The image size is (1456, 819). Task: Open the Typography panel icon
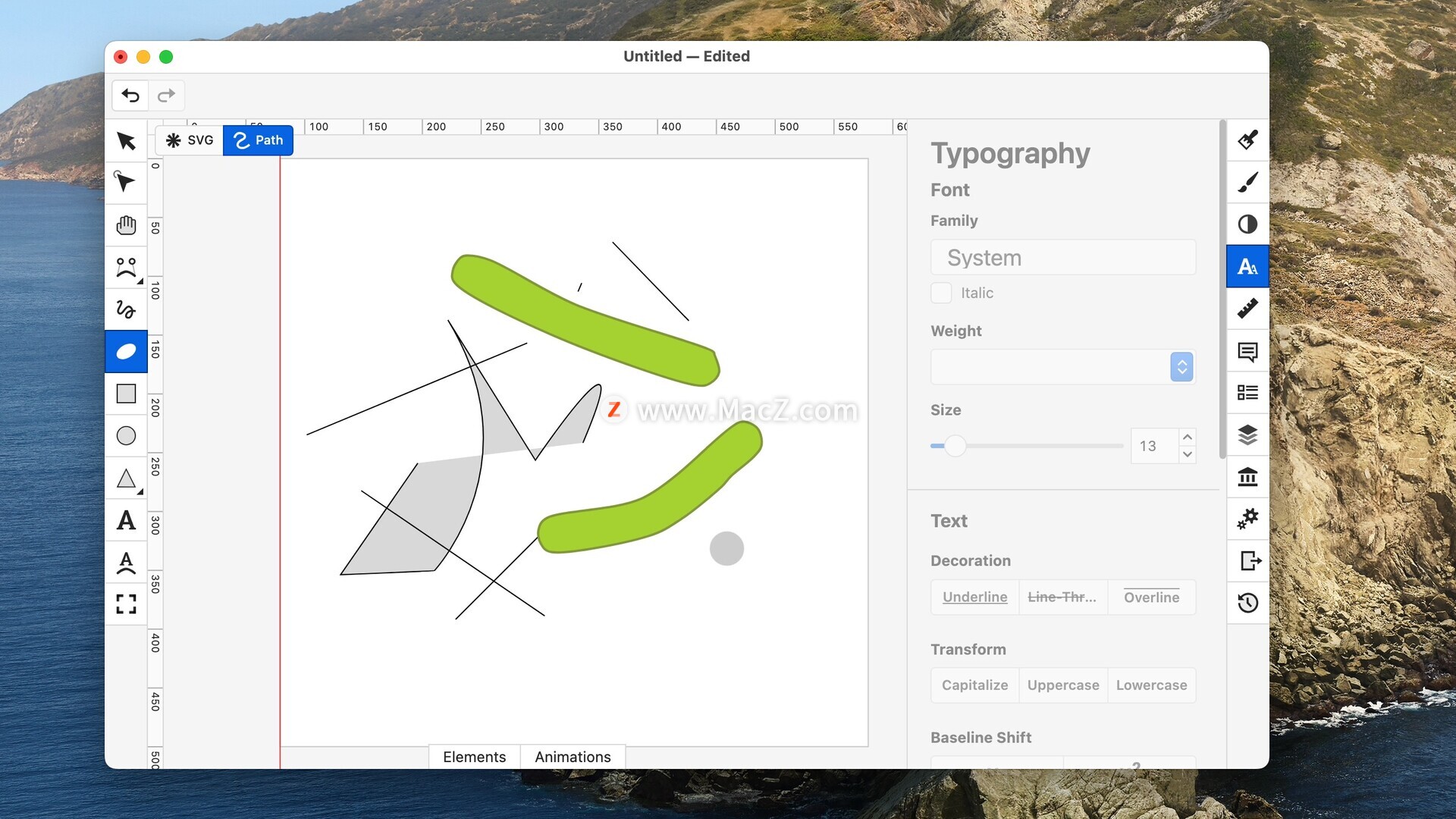1247,266
